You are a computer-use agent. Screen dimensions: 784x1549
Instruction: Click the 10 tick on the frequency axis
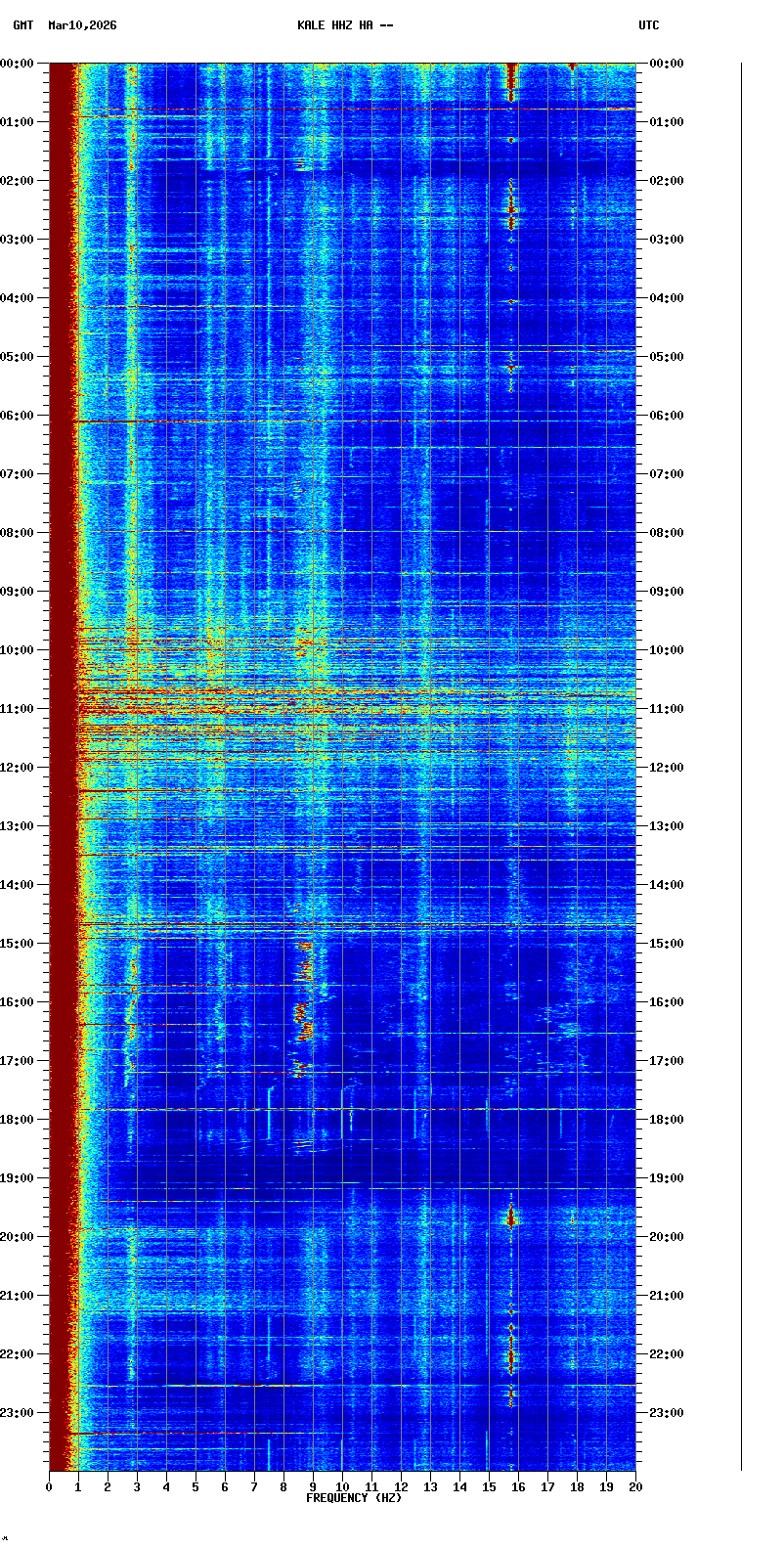click(x=342, y=1487)
